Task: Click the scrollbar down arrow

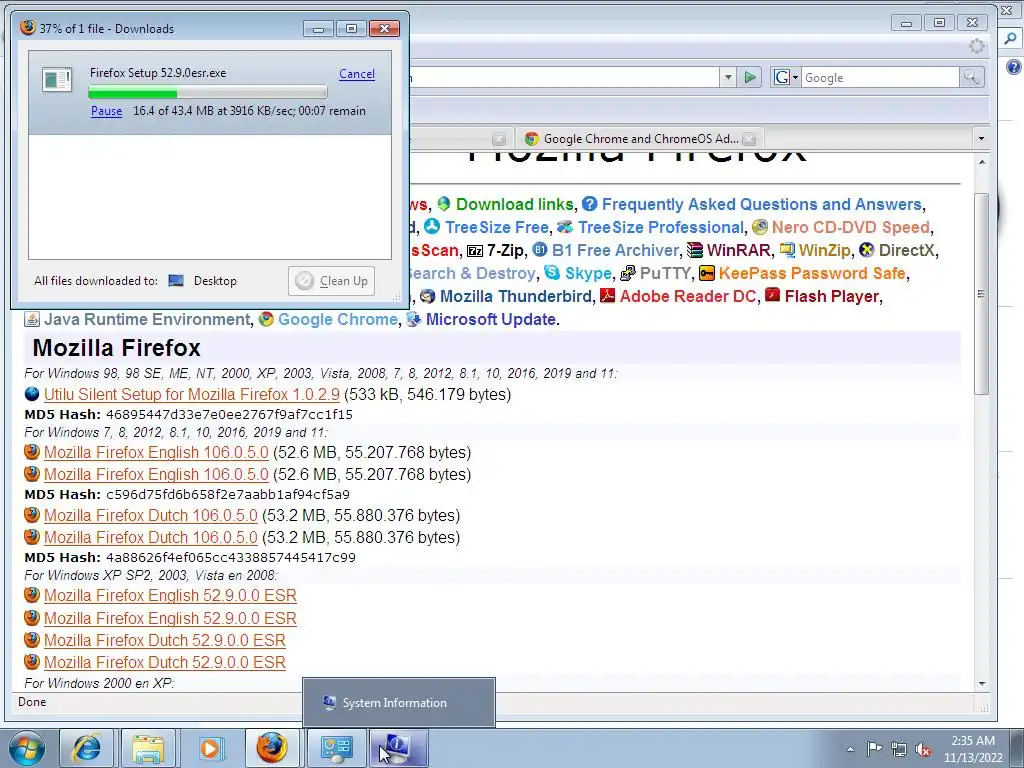Action: [982, 683]
